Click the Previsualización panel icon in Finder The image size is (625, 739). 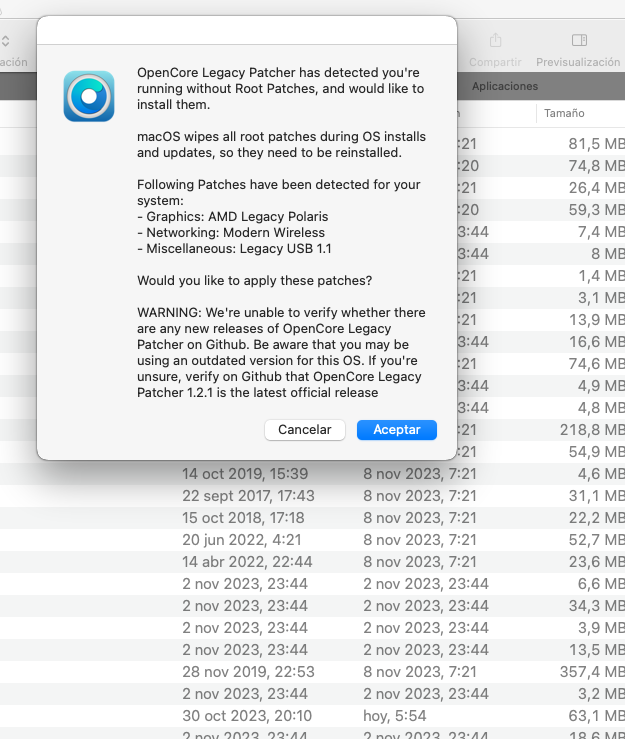pos(579,41)
